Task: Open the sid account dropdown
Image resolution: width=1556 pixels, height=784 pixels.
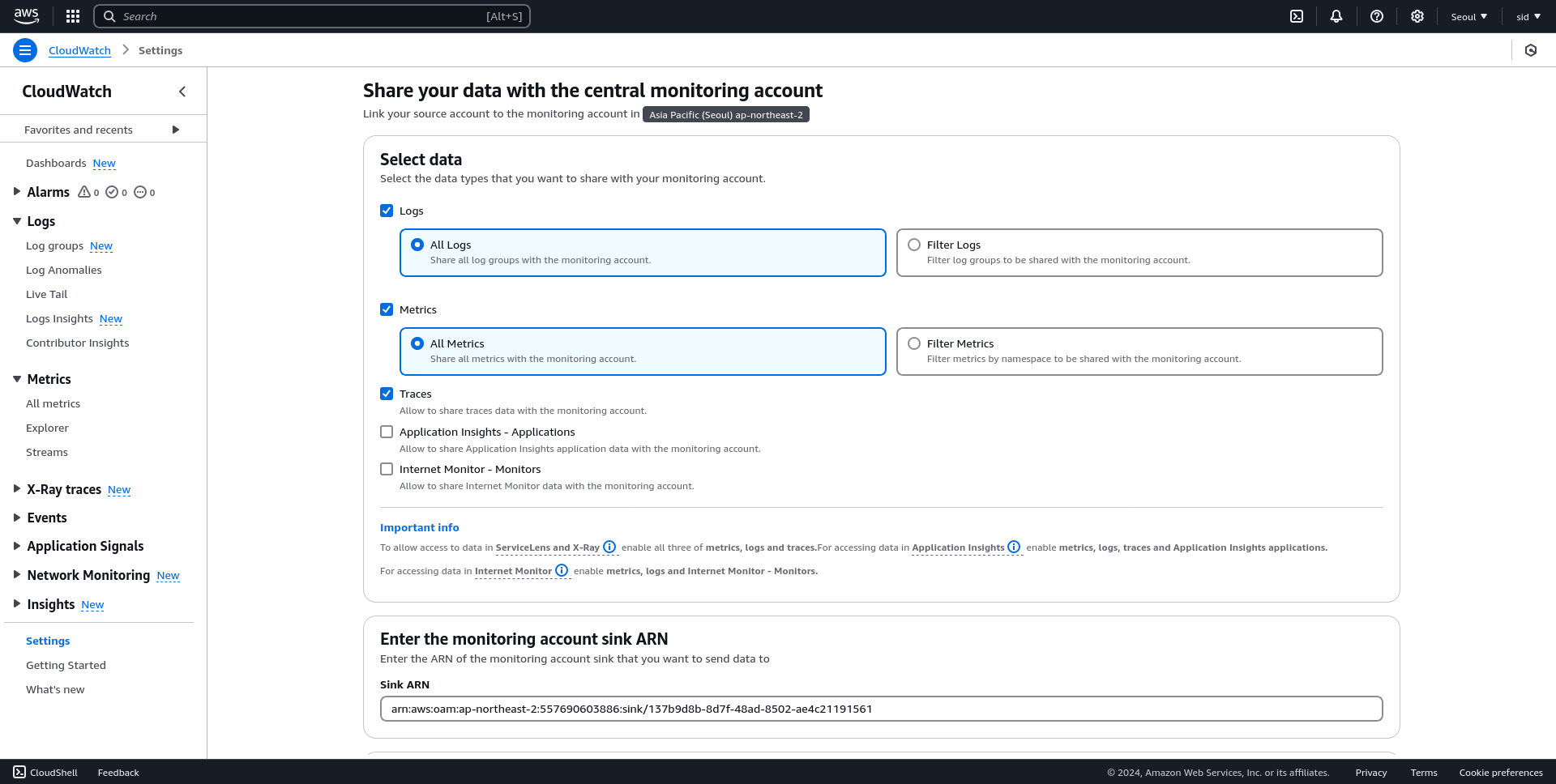Action: pos(1528,16)
